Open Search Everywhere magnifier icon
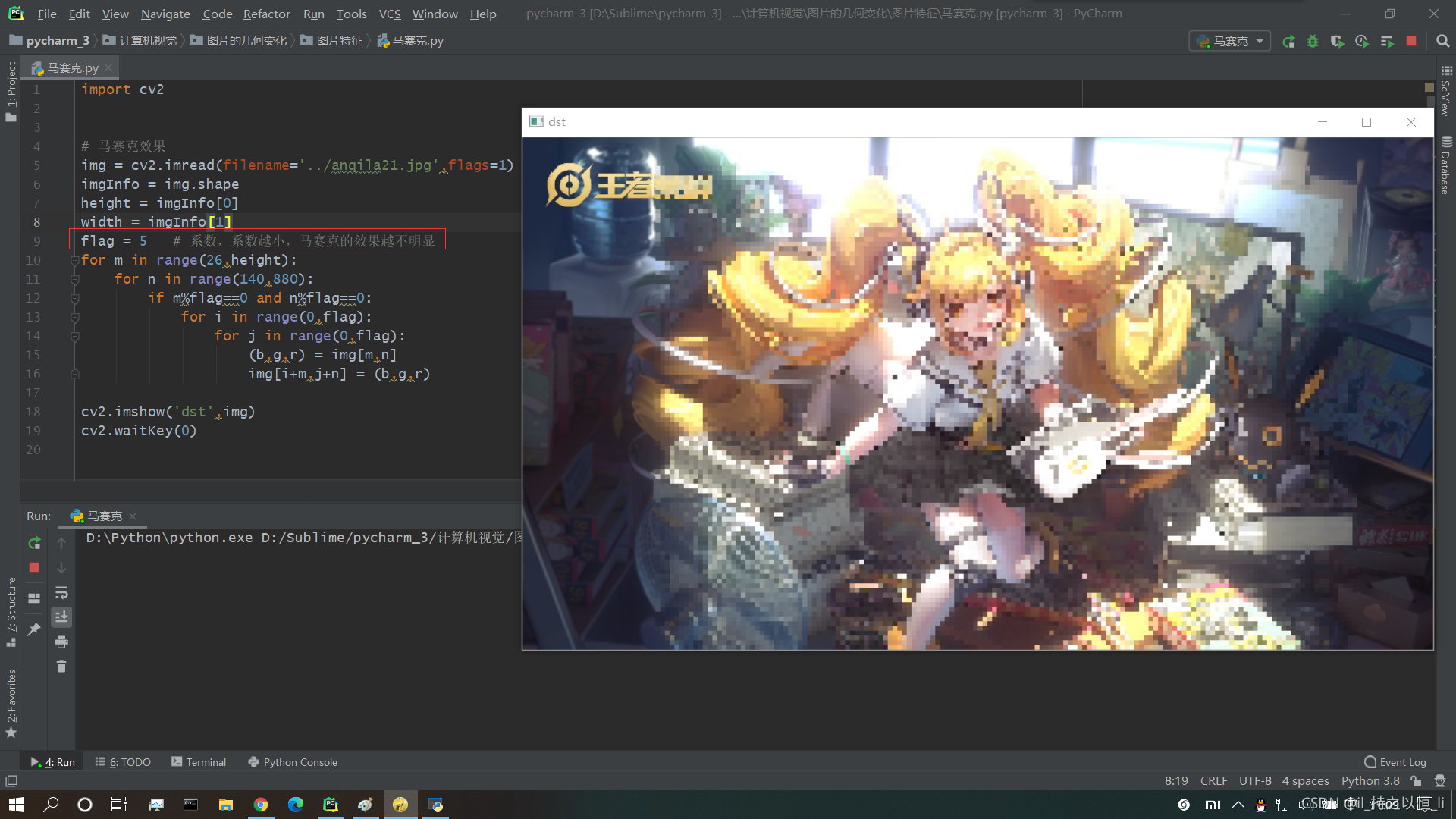The width and height of the screenshot is (1456, 819). pos(1442,42)
